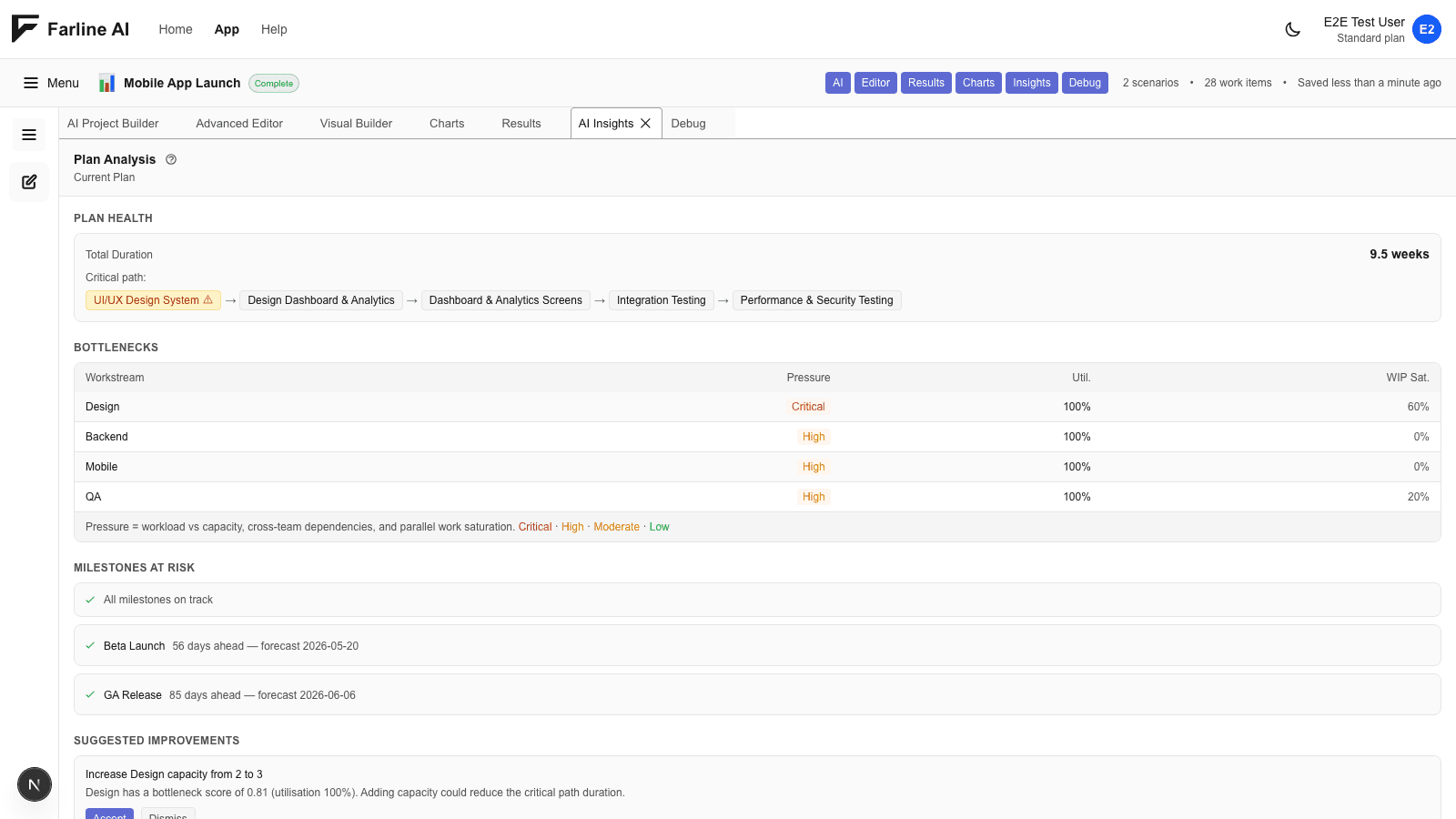Expand the sidebar with the three-line icon
Viewport: 1456px width, 819px height.
click(29, 135)
